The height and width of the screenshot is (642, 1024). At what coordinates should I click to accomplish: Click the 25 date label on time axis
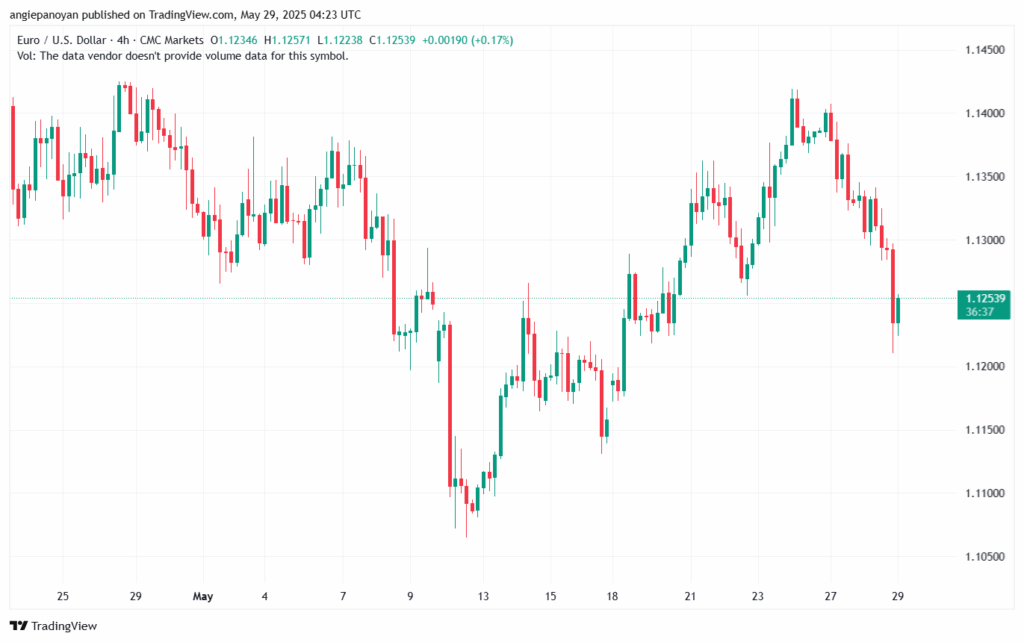point(63,597)
